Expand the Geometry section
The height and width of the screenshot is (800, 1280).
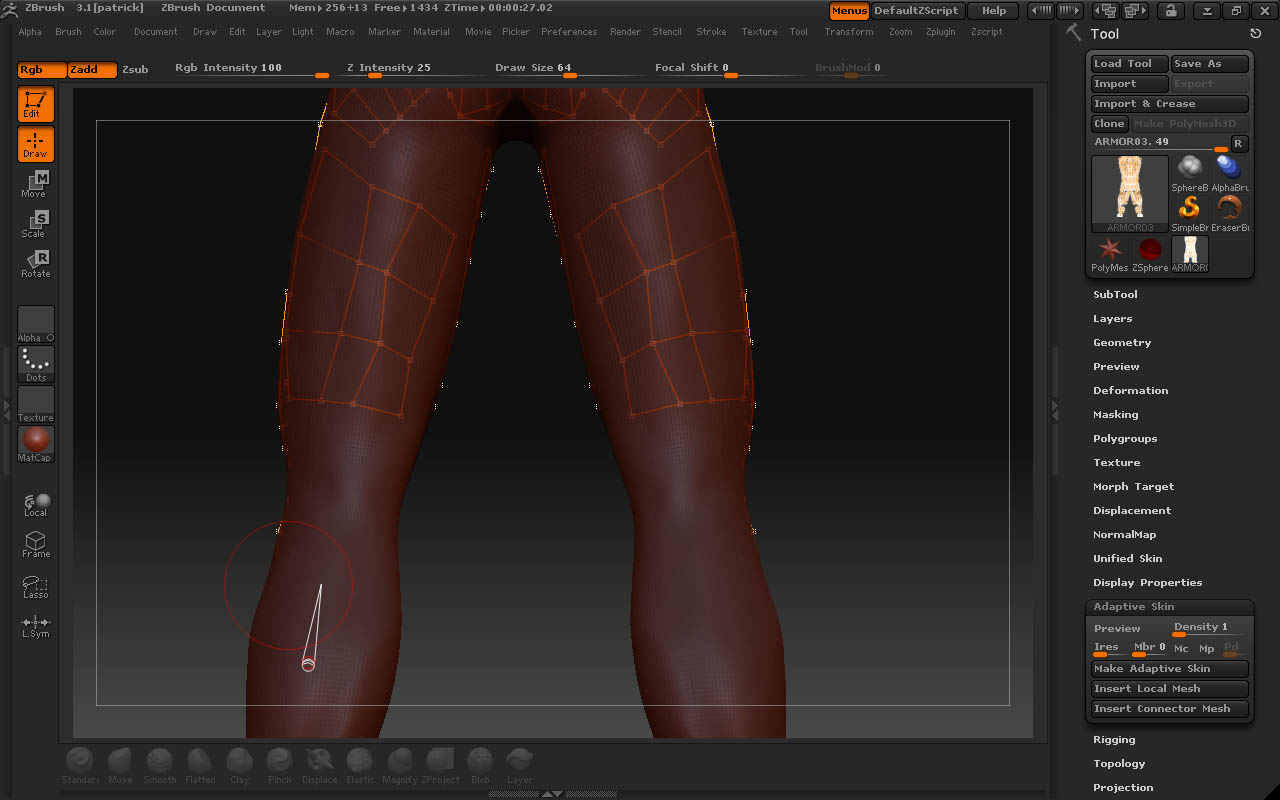point(1122,343)
